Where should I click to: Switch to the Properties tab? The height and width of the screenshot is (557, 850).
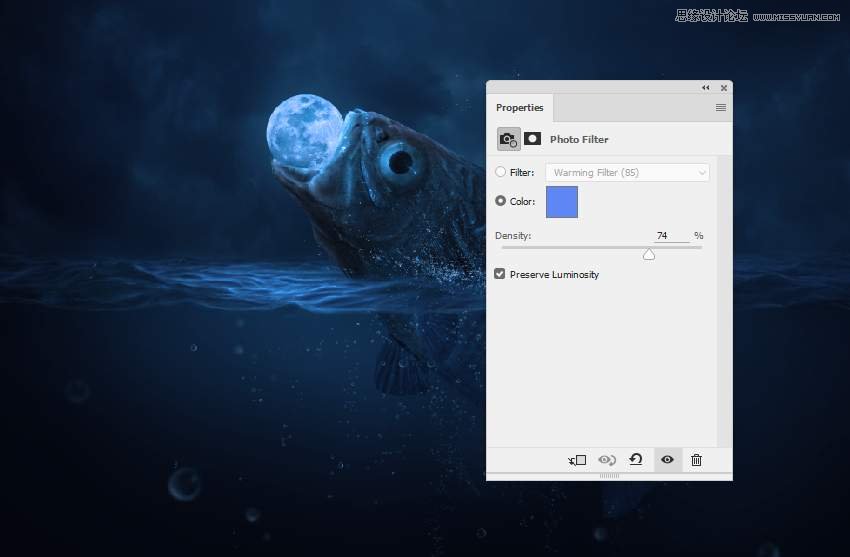pyautogui.click(x=520, y=108)
